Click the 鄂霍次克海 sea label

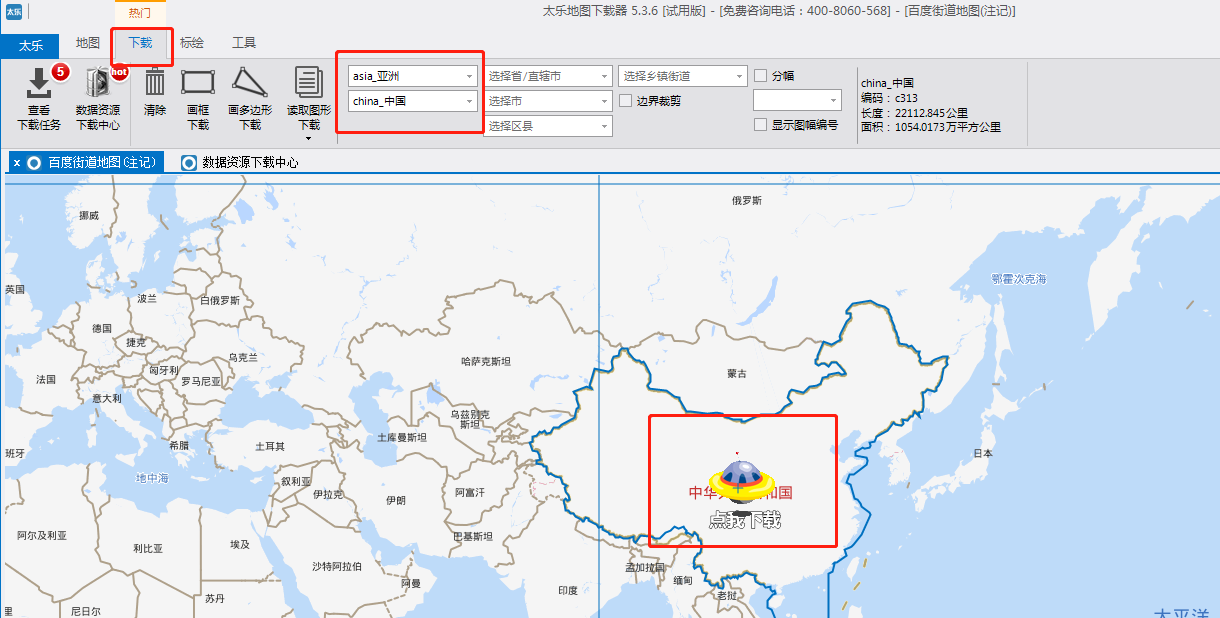tap(1018, 279)
